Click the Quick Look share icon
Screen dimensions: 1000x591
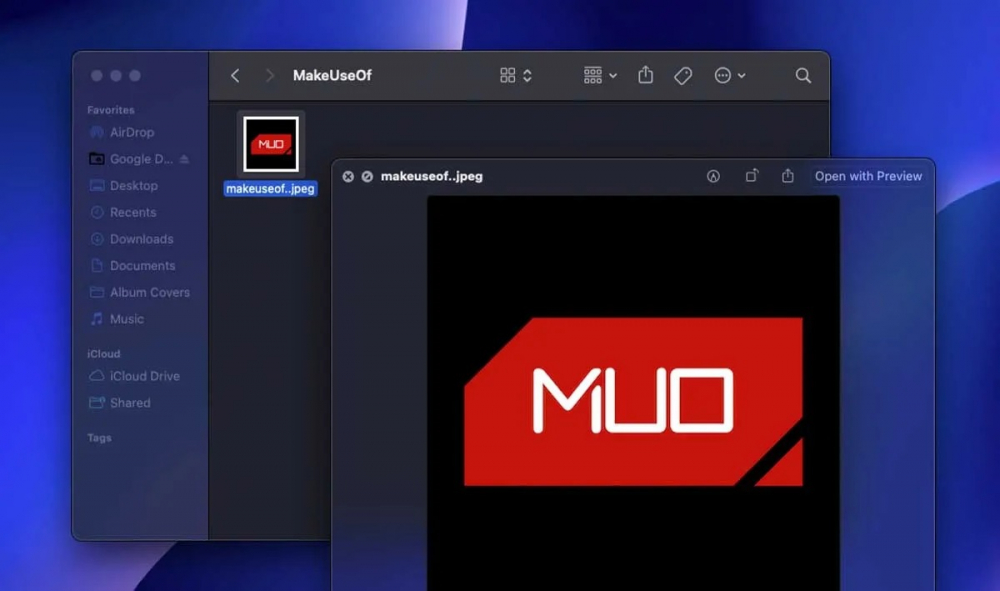coord(788,176)
